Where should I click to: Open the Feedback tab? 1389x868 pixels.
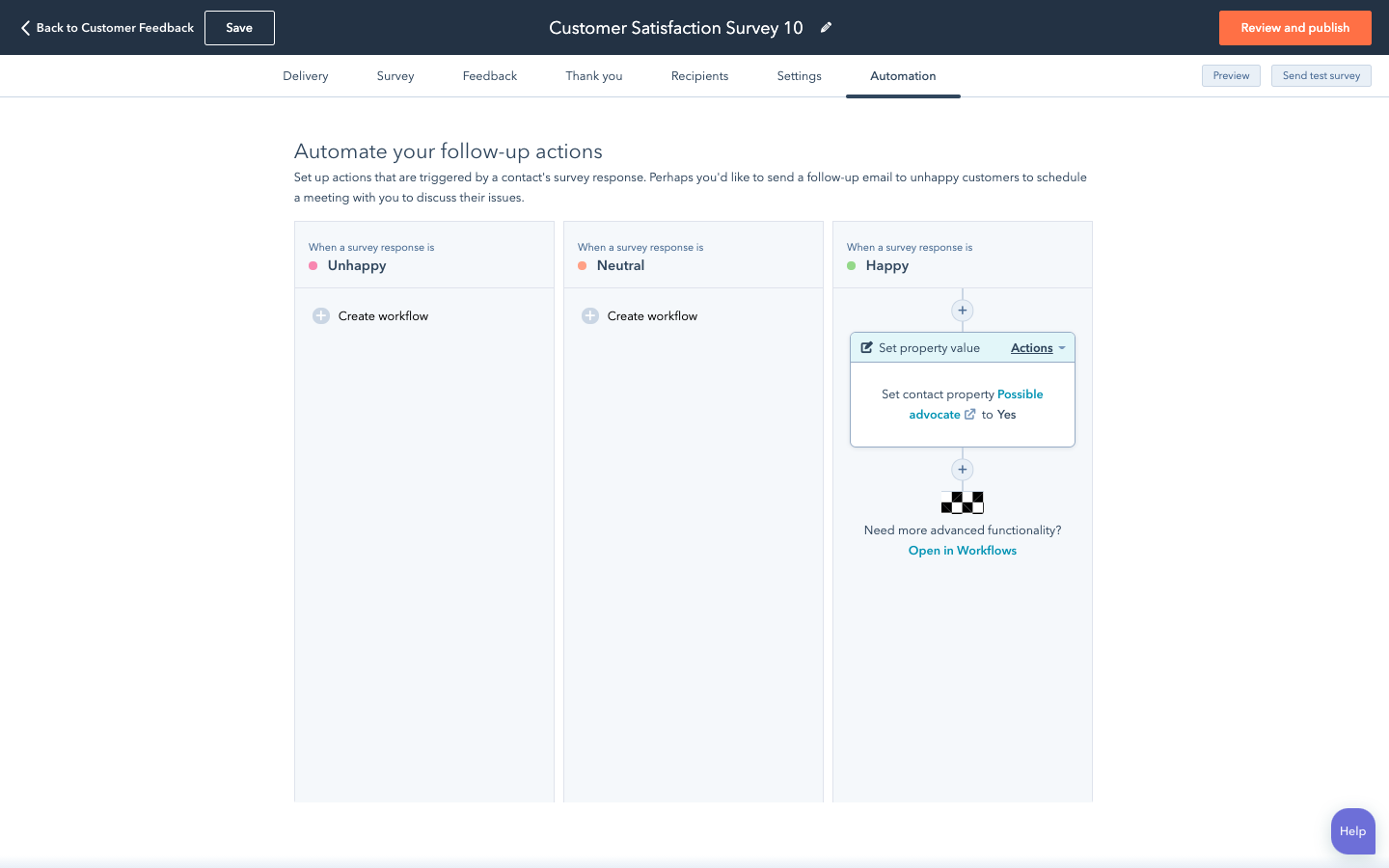pyautogui.click(x=490, y=76)
